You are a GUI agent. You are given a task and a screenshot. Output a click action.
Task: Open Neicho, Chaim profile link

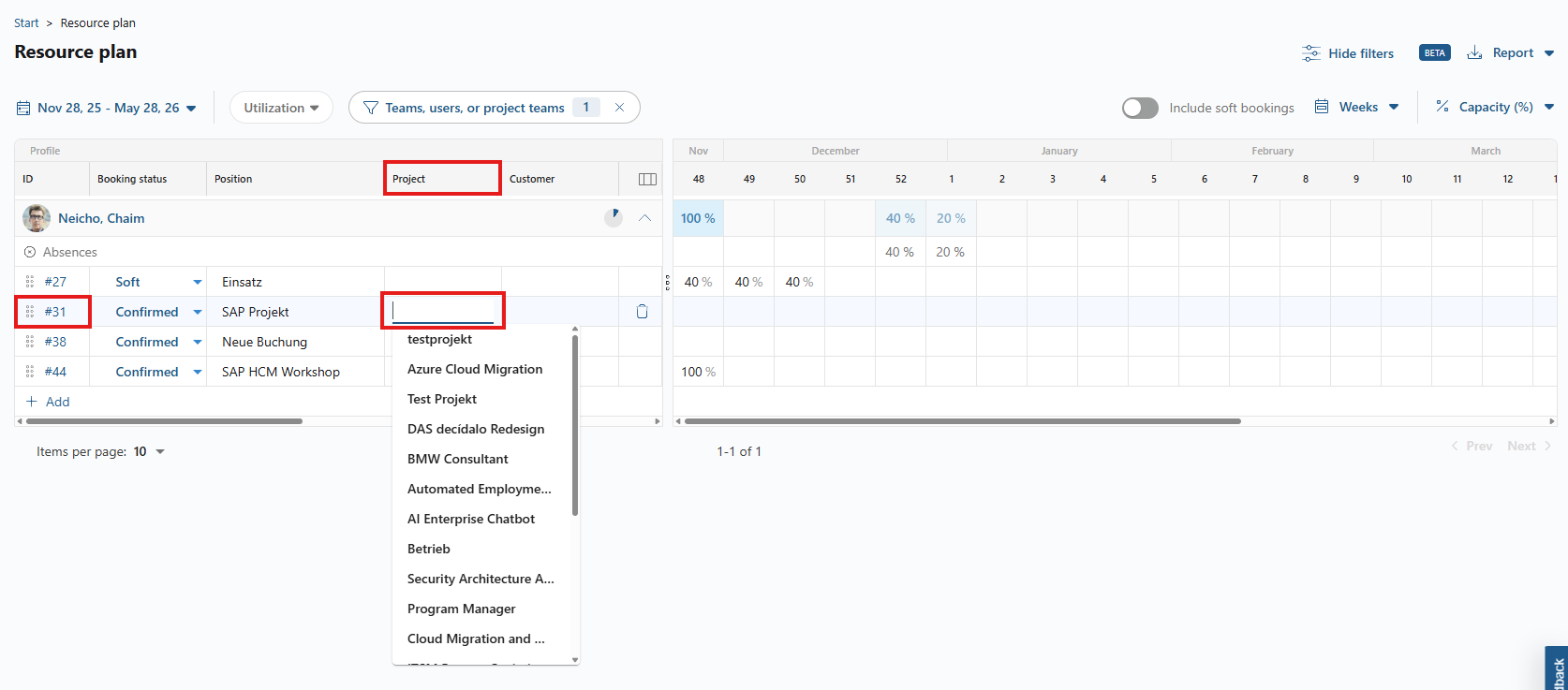tap(101, 218)
